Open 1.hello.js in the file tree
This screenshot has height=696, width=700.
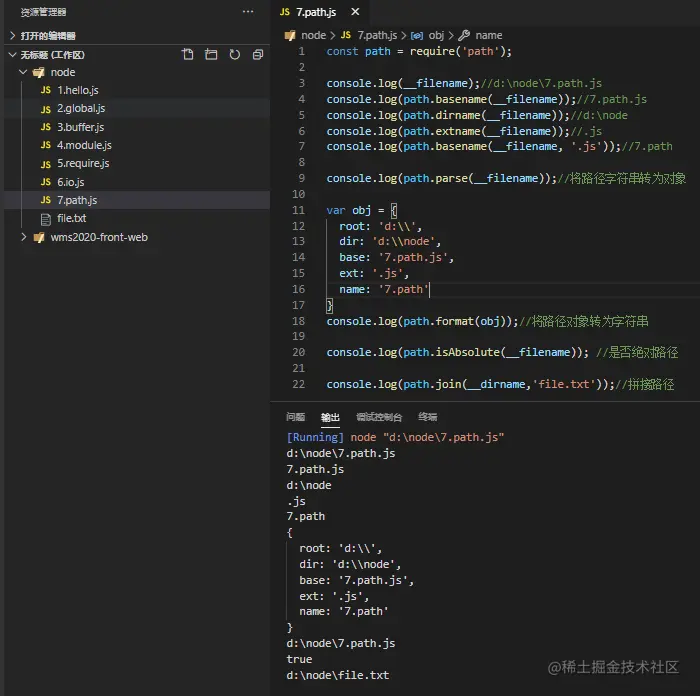pyautogui.click(x=137, y=90)
